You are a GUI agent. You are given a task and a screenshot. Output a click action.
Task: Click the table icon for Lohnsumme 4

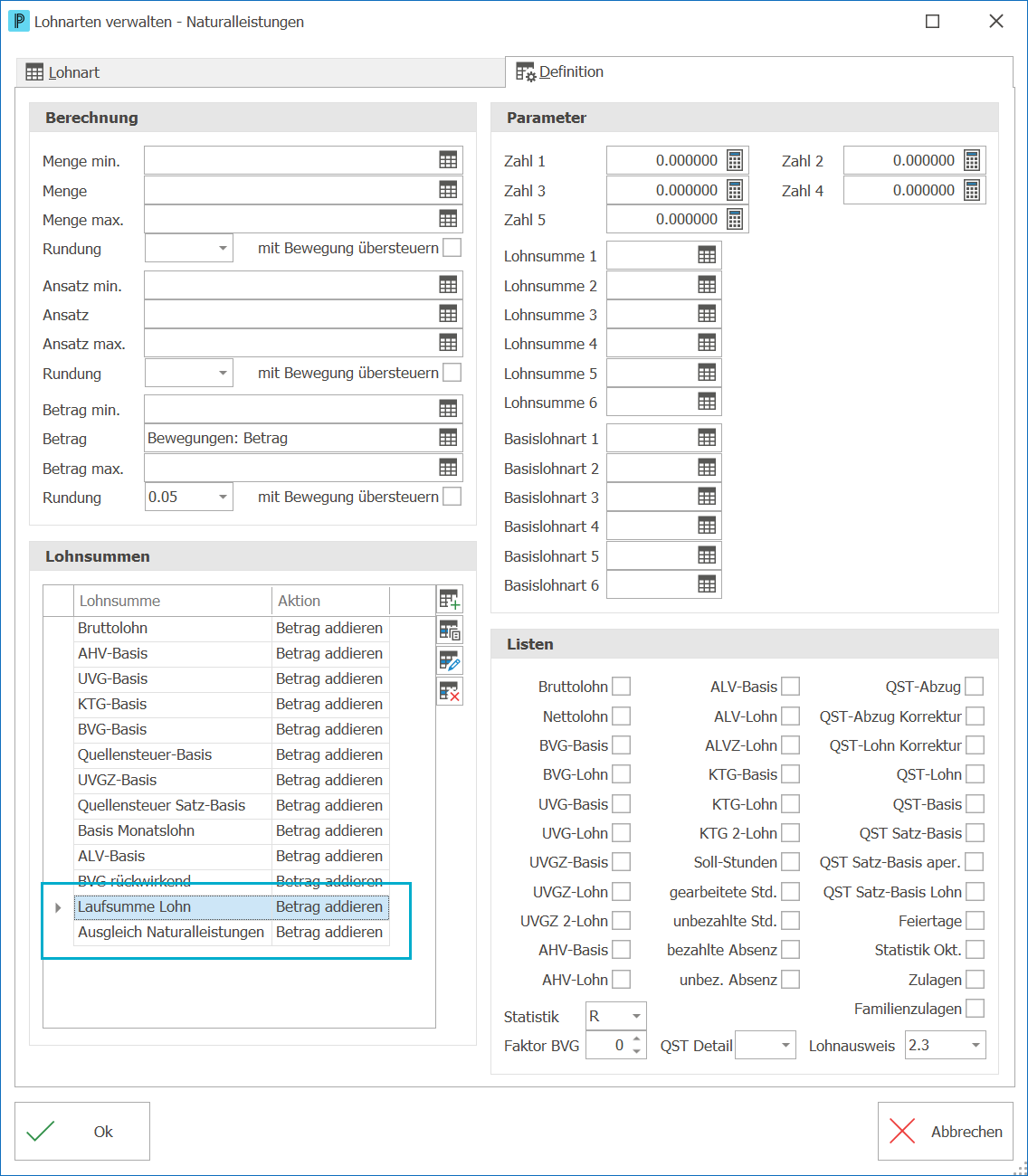pos(707,343)
